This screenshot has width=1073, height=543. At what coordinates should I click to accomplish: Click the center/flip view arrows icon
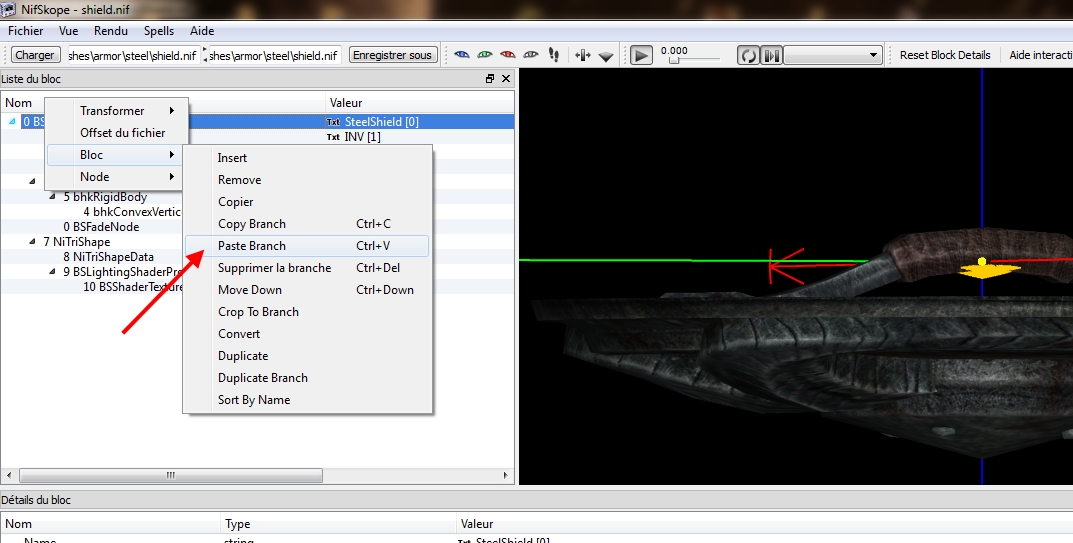point(582,55)
